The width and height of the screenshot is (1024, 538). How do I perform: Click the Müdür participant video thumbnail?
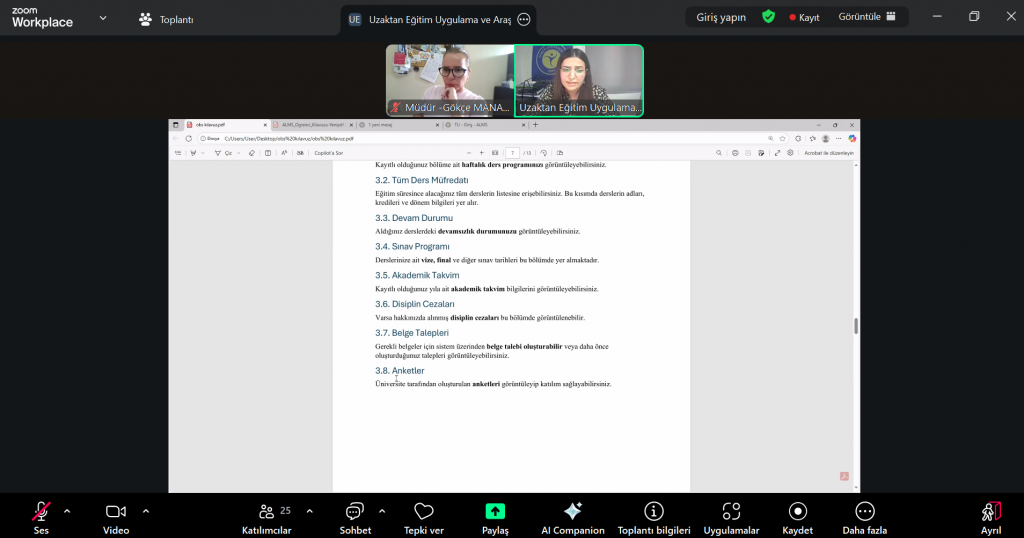[449, 80]
